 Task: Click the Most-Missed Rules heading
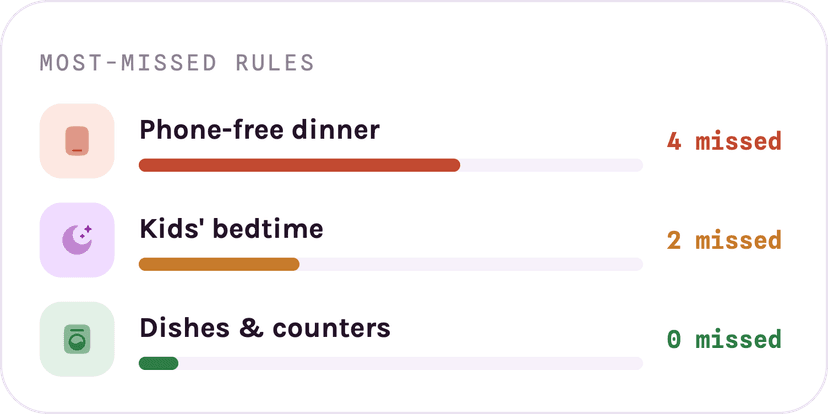[x=177, y=62]
